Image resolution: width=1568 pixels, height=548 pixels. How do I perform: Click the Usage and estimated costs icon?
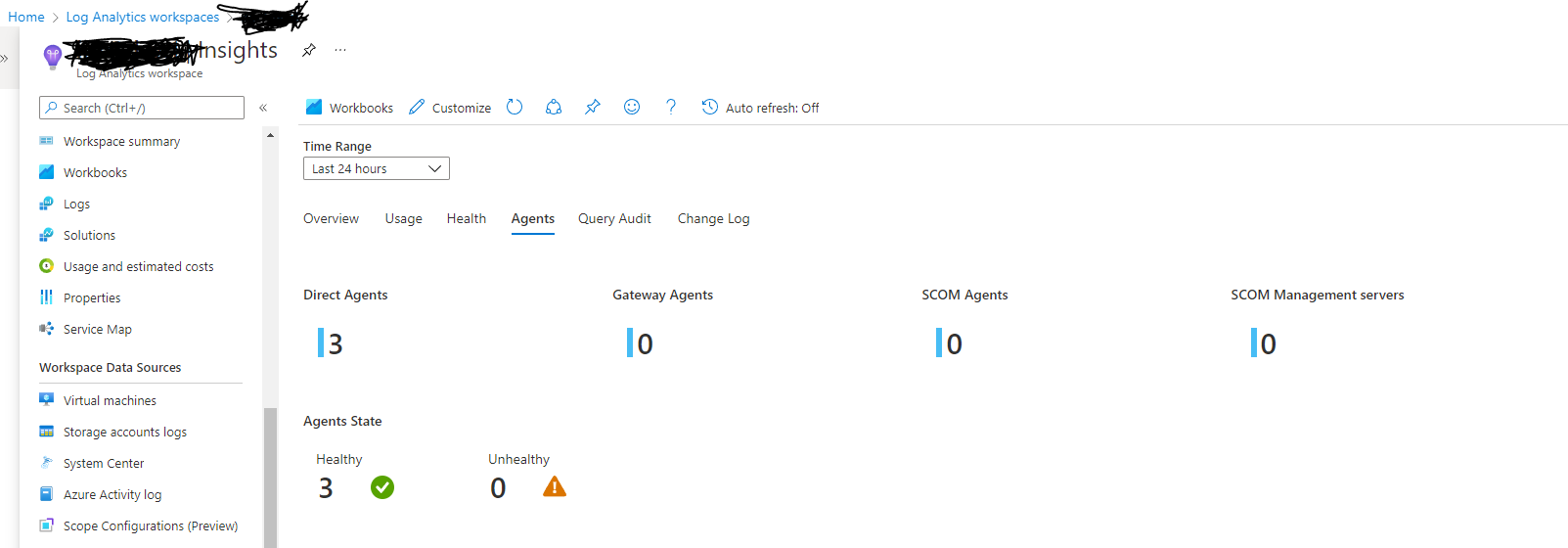pyautogui.click(x=46, y=266)
